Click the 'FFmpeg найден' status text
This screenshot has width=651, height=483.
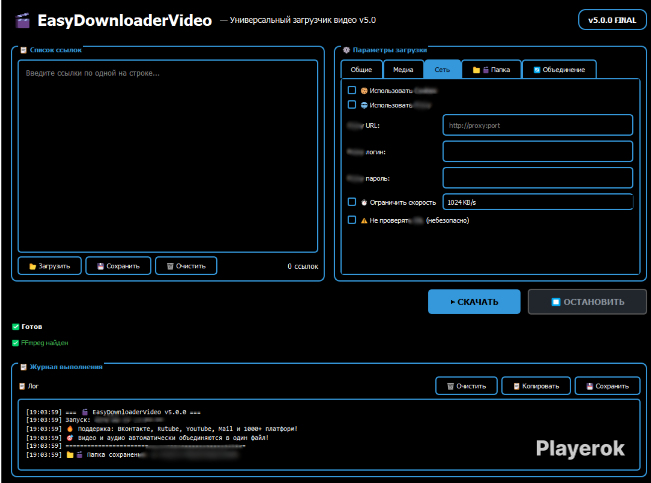pos(44,343)
